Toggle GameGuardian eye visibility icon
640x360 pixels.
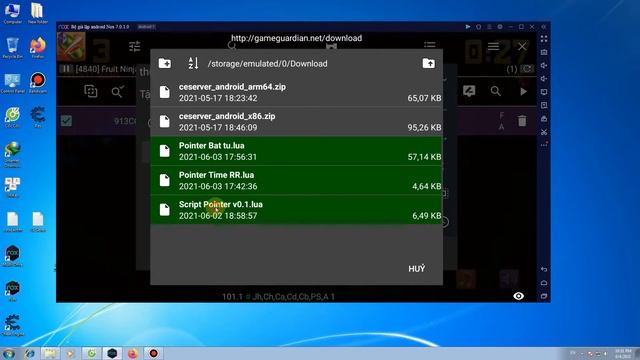pyautogui.click(x=518, y=296)
